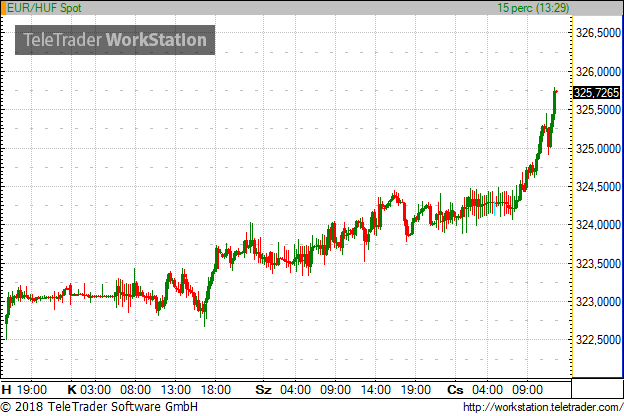624x416 pixels.
Task: Click the 326,5000 price axis label
Action: pyautogui.click(x=598, y=33)
